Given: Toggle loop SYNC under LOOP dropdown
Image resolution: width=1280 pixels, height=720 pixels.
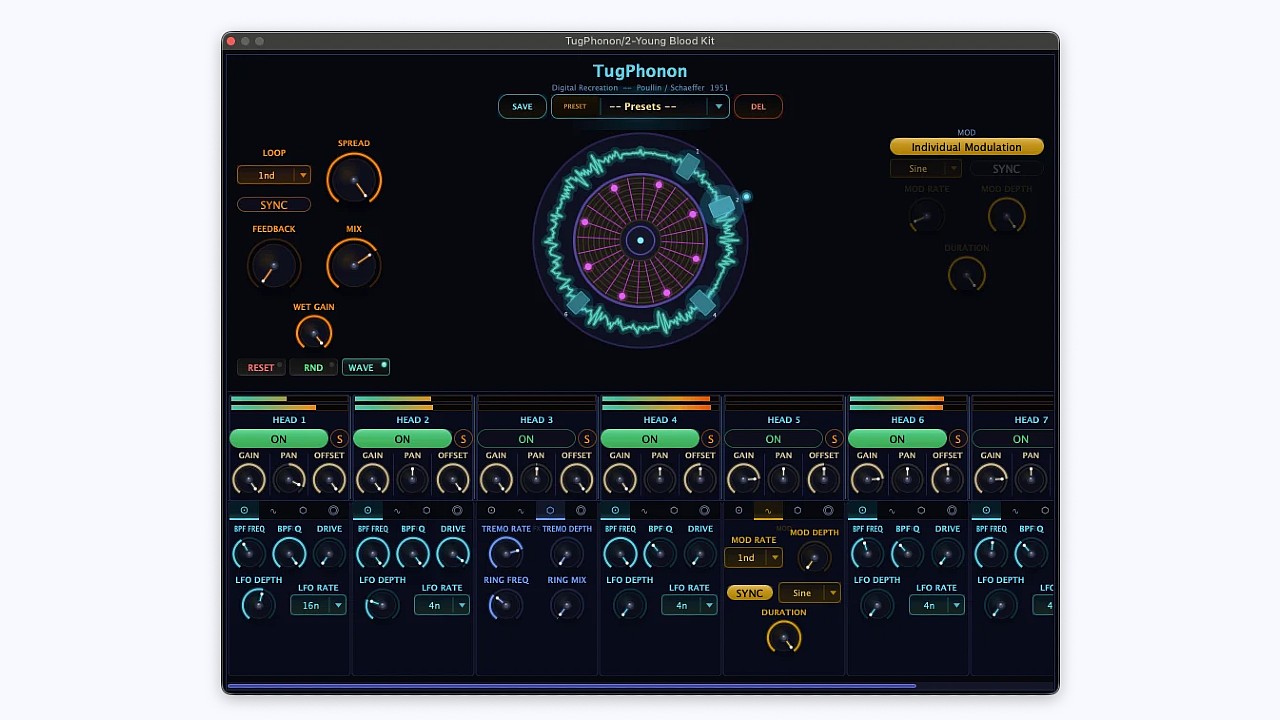Looking at the screenshot, I should click(274, 205).
